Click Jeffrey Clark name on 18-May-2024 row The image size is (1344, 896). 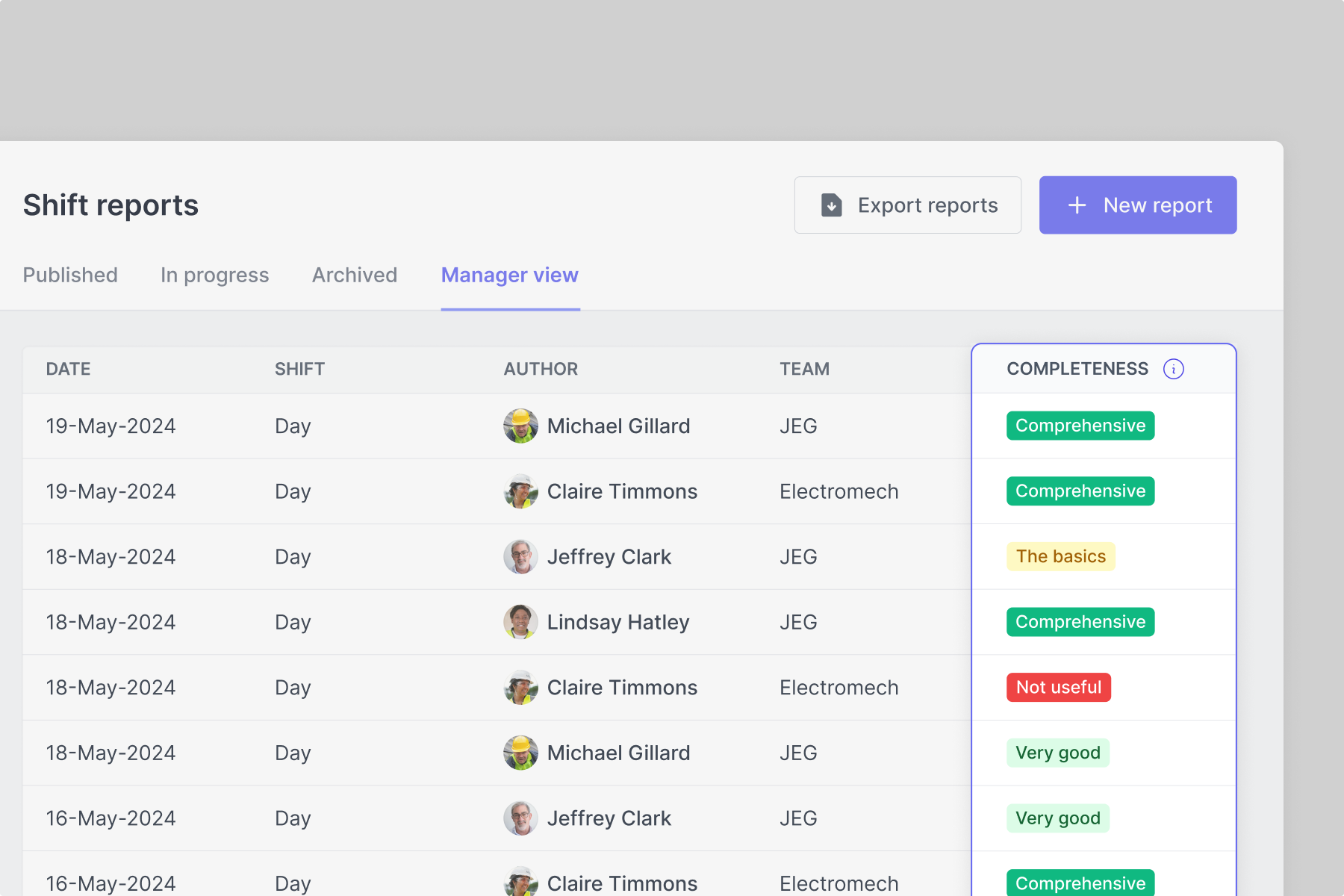609,557
